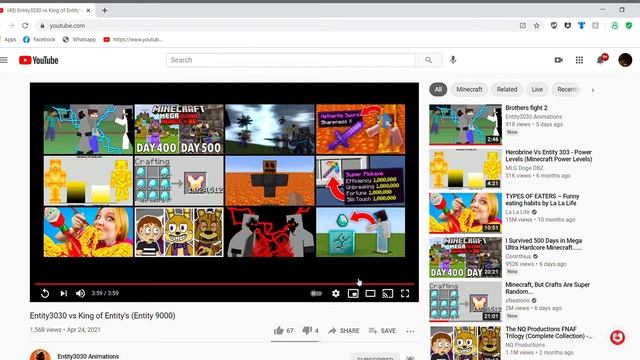
Task: Open the Corinthius channel name
Action: [518, 256]
